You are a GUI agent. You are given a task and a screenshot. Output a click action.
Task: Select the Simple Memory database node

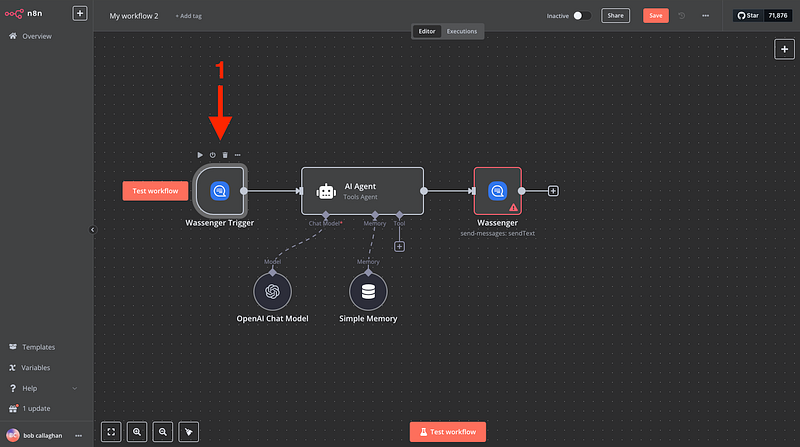(x=368, y=291)
